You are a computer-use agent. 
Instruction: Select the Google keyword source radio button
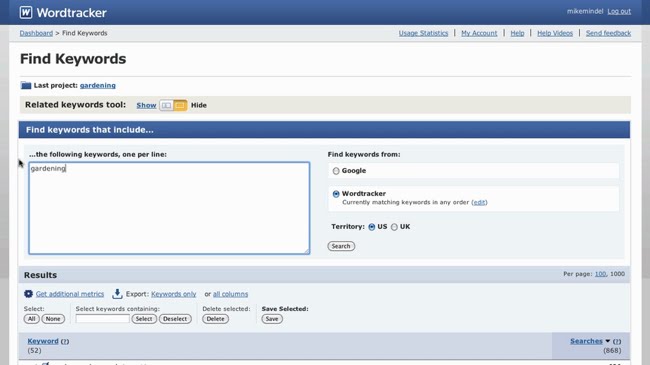336,171
